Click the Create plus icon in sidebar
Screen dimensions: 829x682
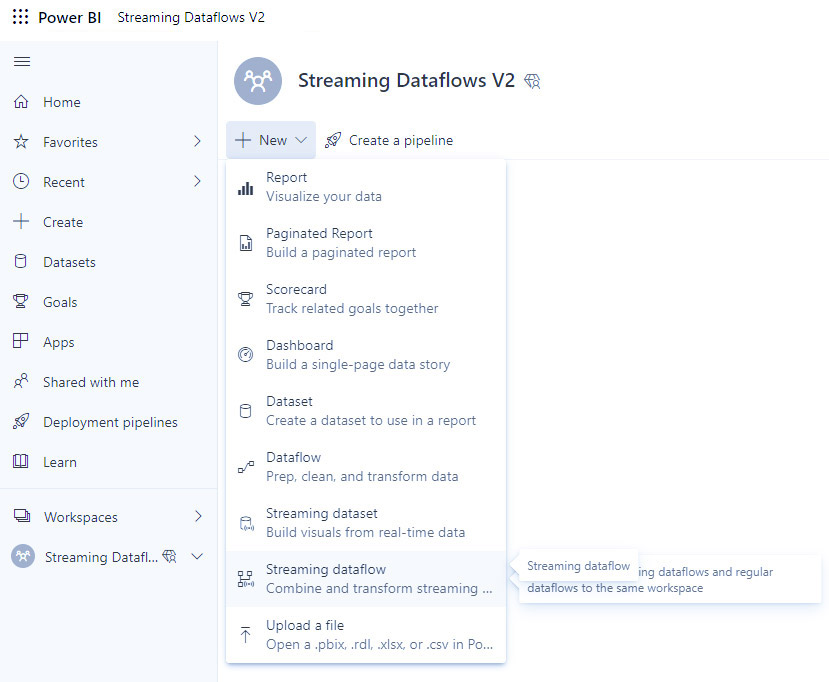coord(21,222)
